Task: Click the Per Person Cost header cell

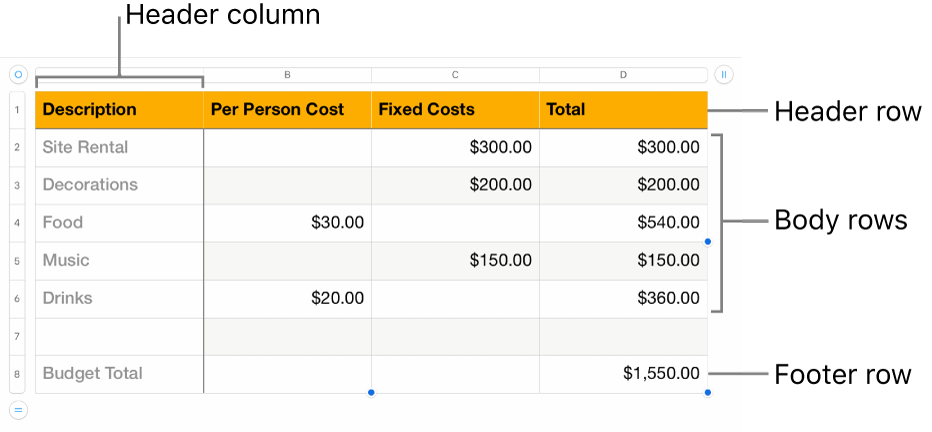Action: [x=287, y=110]
